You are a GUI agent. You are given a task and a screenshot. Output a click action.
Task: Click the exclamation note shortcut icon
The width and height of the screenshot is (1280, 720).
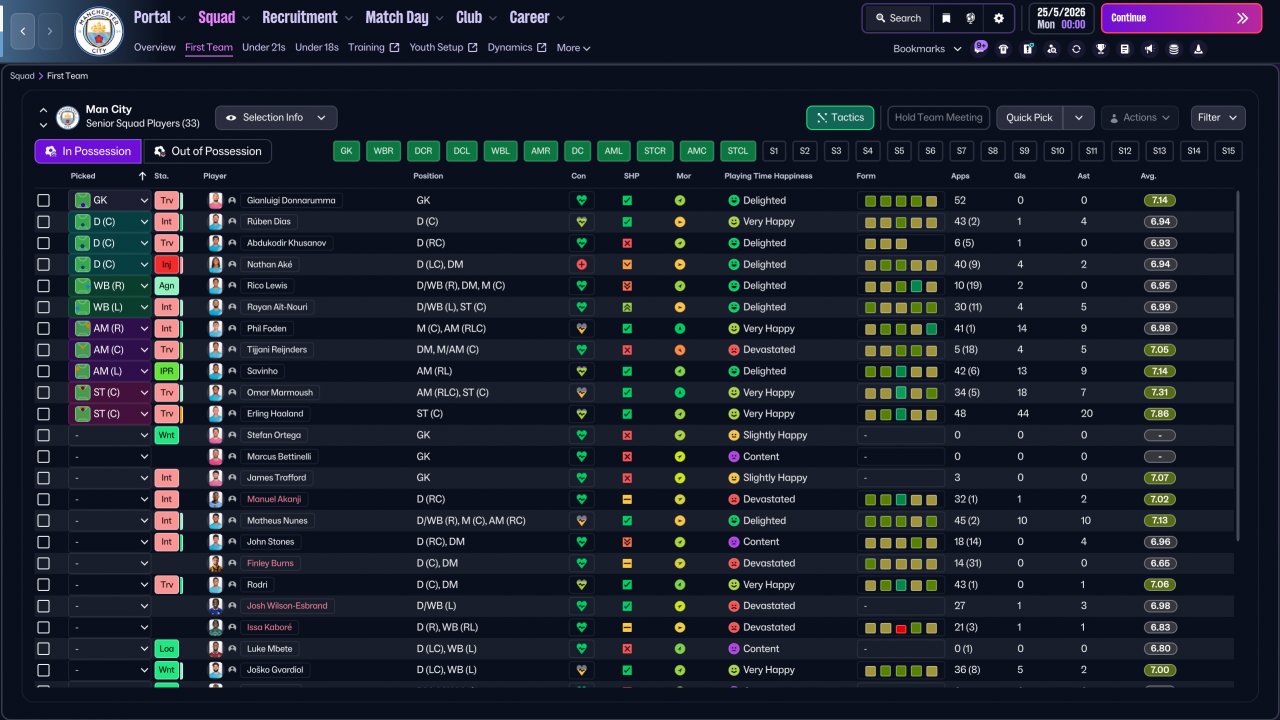click(1028, 49)
